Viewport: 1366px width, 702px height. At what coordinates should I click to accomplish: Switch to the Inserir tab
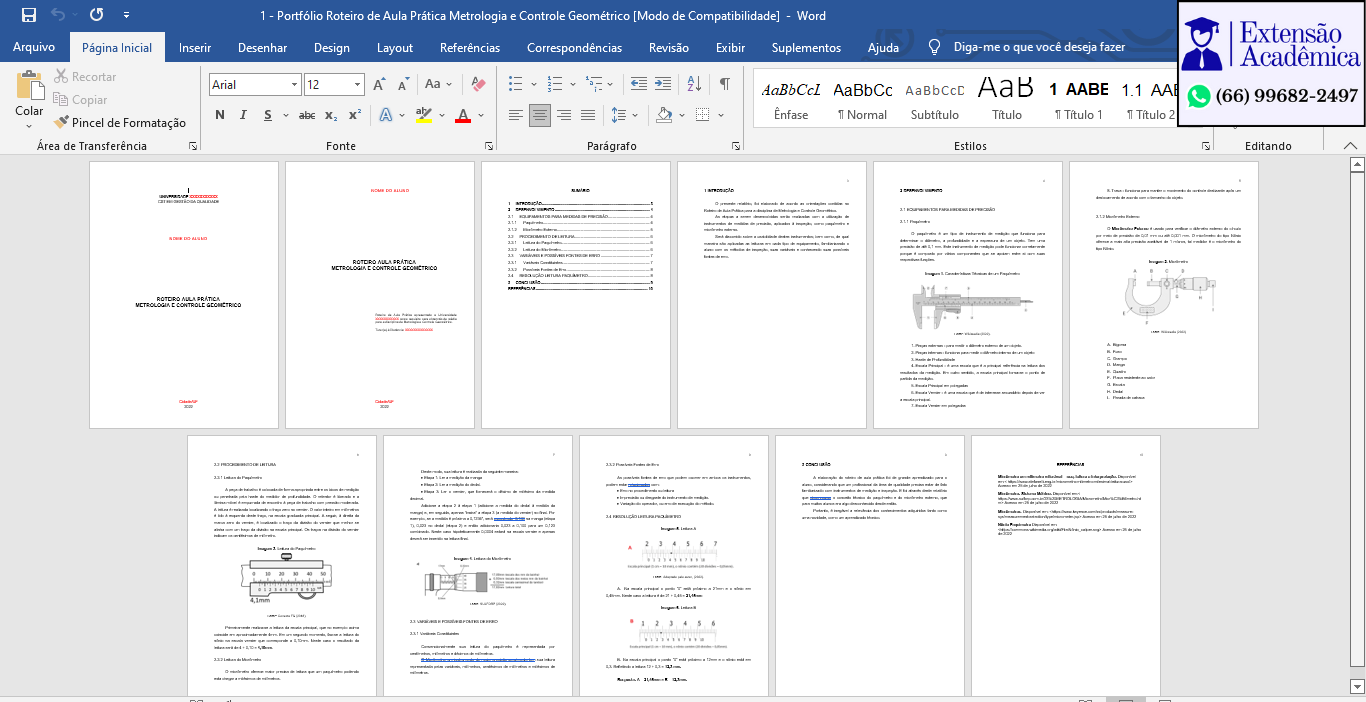click(x=195, y=47)
